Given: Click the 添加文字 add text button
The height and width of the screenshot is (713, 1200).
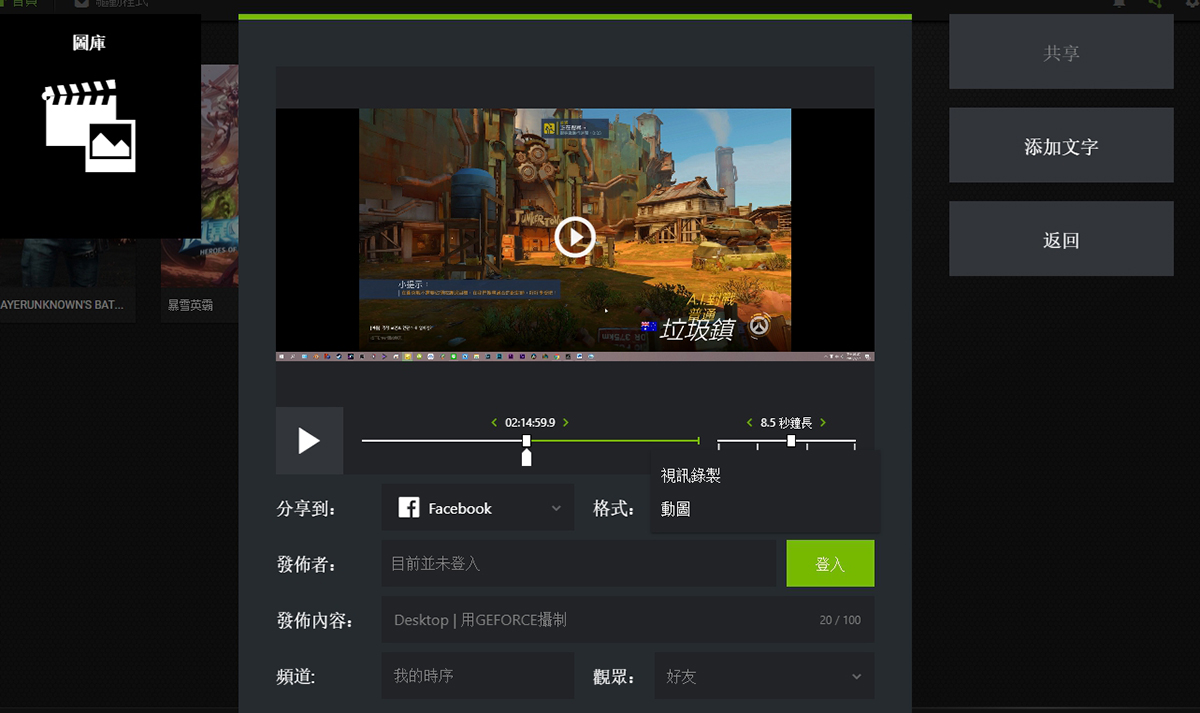Looking at the screenshot, I should click(1061, 146).
